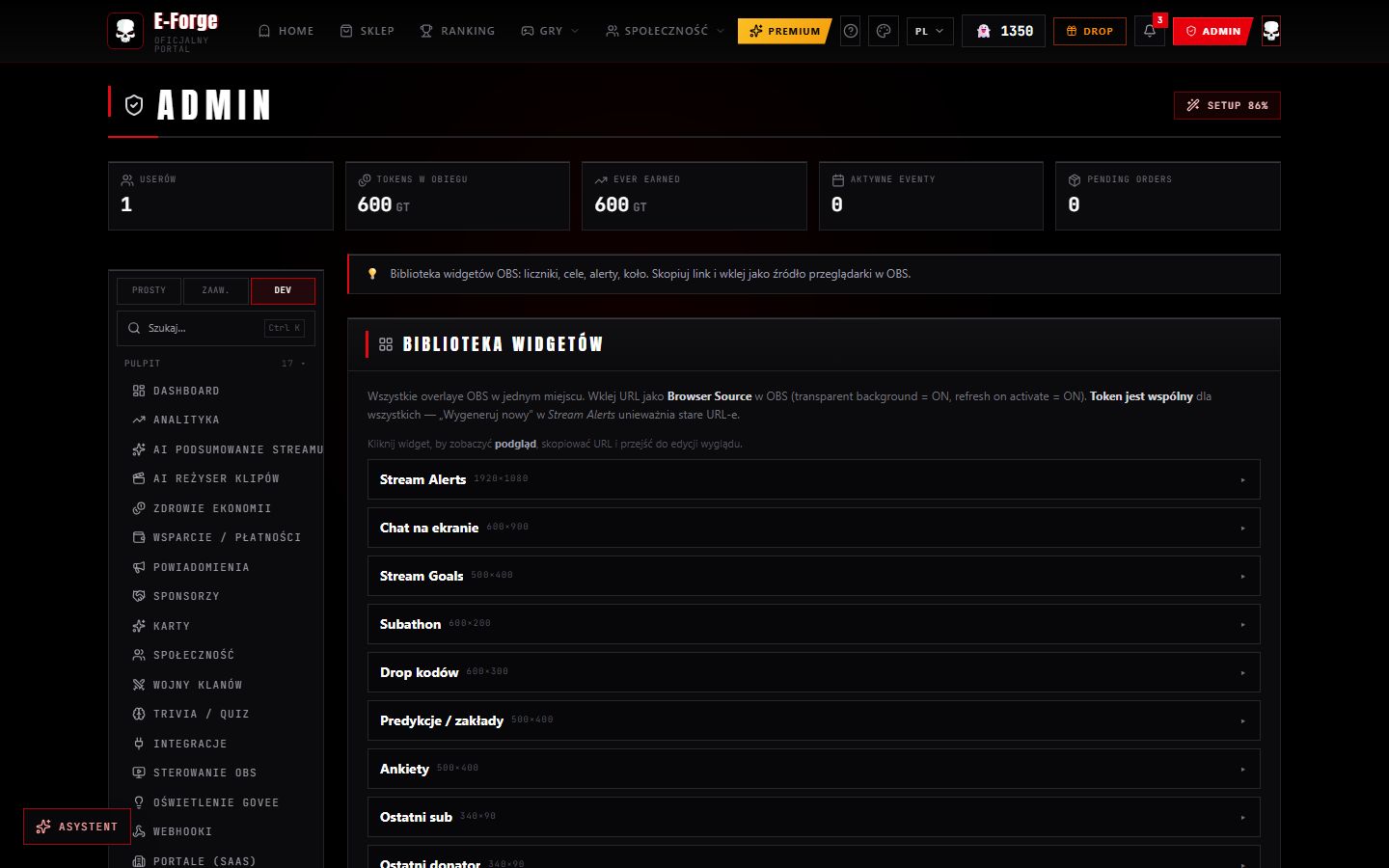The height and width of the screenshot is (868, 1389).
Task: Focus the Szukaj search field
Action: click(216, 328)
